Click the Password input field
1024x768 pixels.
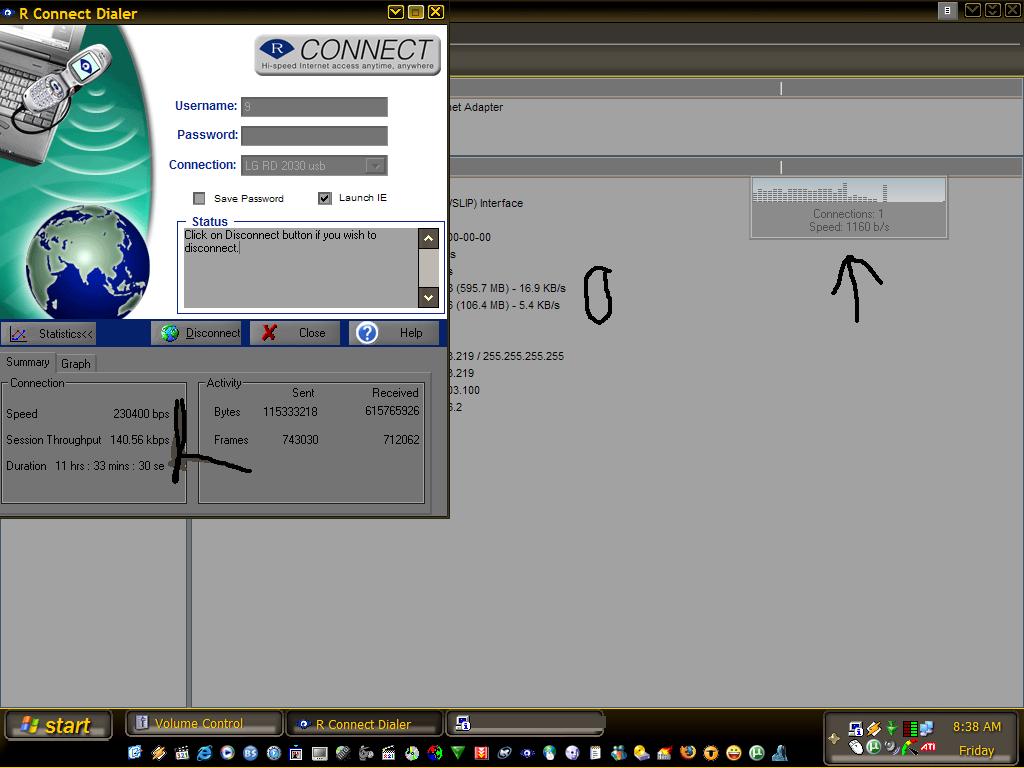[x=314, y=135]
